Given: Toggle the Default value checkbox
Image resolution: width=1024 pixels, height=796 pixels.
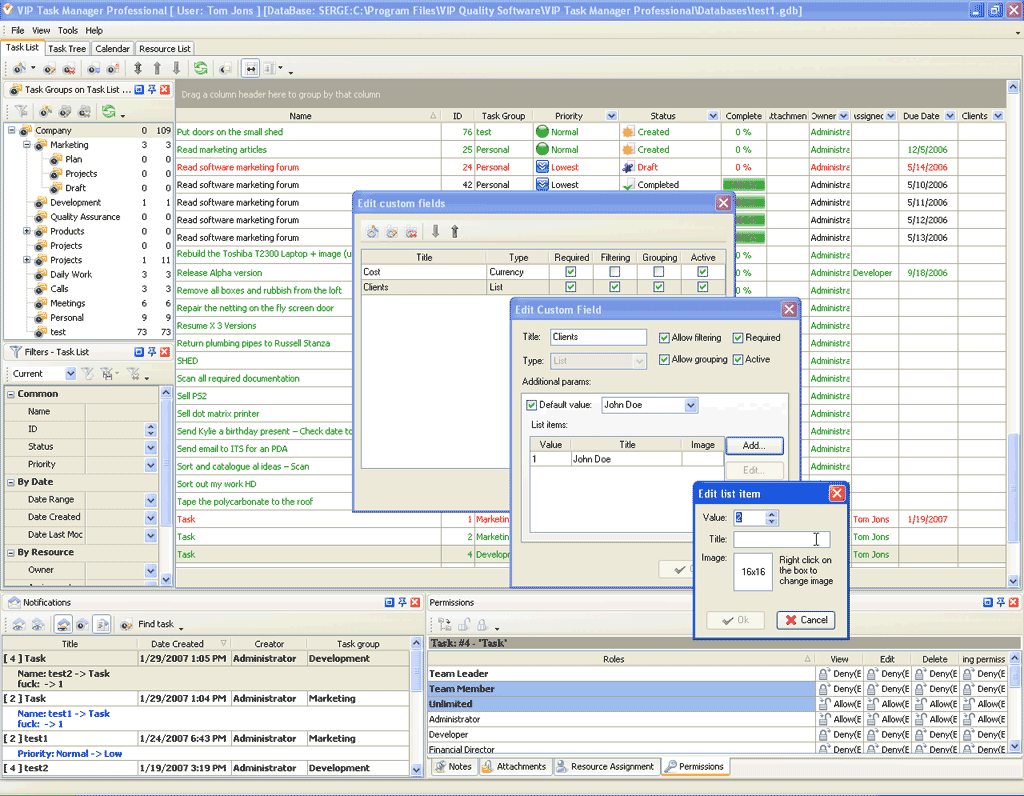Looking at the screenshot, I should (x=531, y=405).
